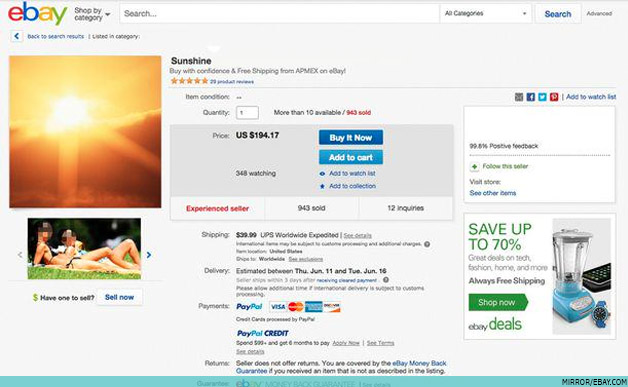Screen dimensions: 628x387
Task: Click the quantity input field
Action: (247, 113)
